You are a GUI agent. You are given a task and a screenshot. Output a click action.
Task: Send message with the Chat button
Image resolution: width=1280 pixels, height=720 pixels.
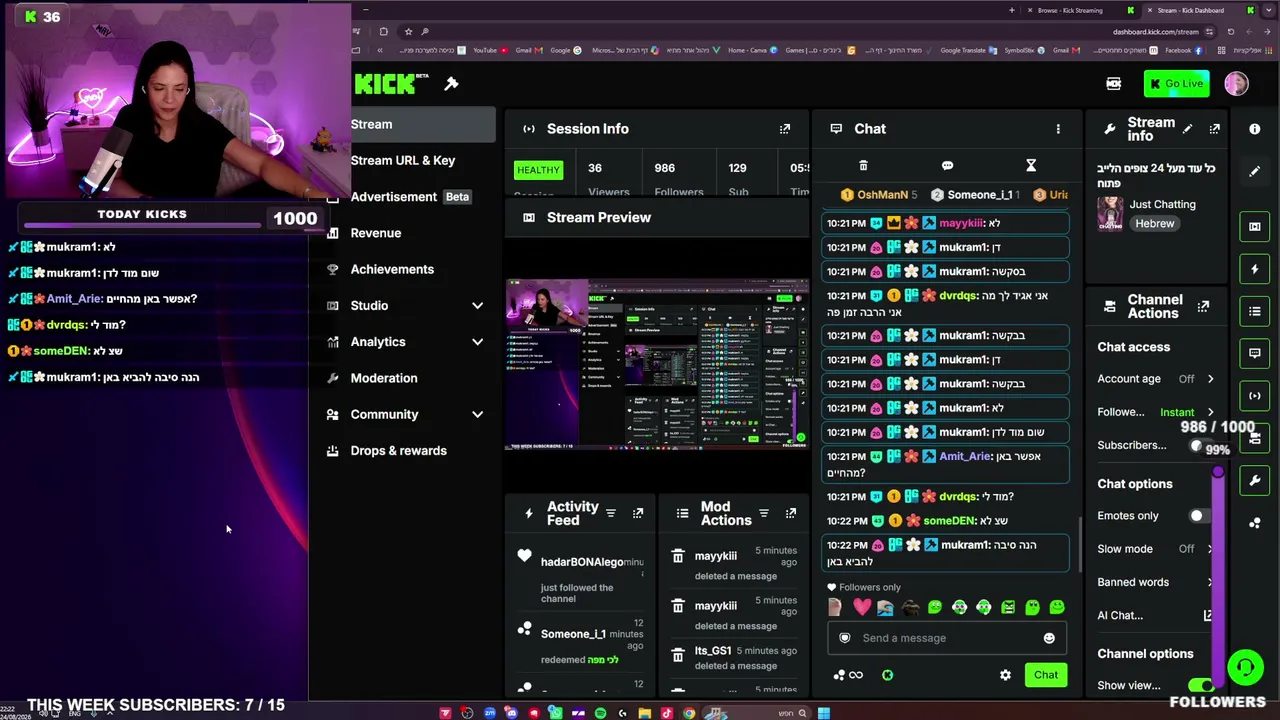[1045, 675]
